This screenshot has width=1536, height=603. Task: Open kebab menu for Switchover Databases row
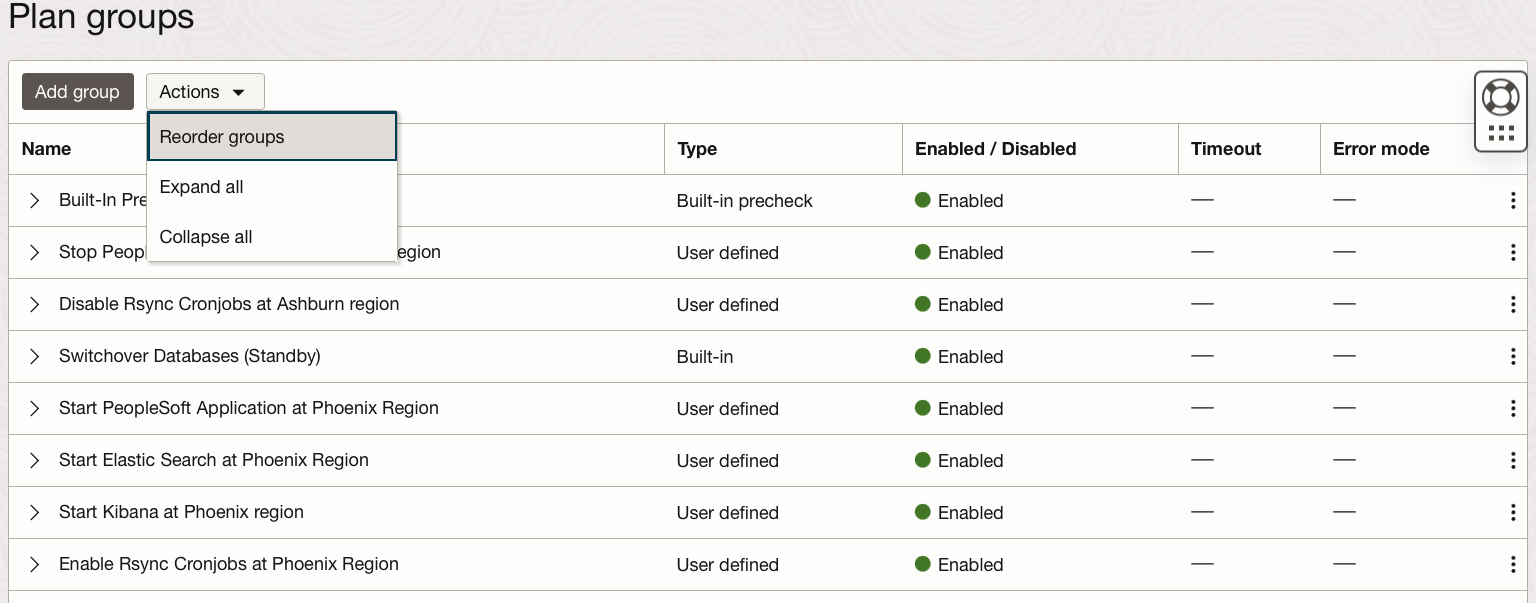[1512, 357]
